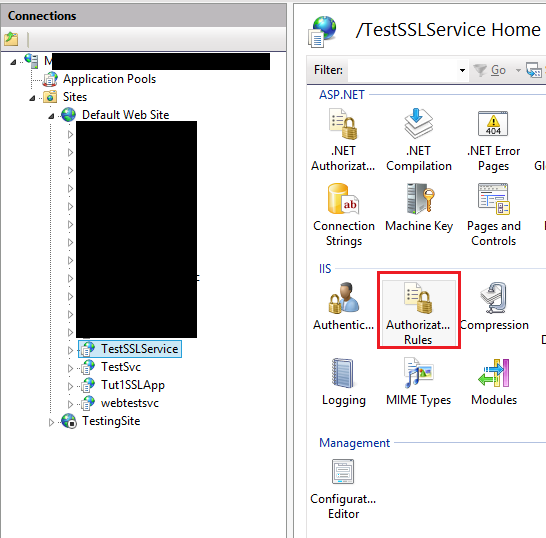Expand the TestingSite node
The image size is (546, 538).
[x=51, y=422]
